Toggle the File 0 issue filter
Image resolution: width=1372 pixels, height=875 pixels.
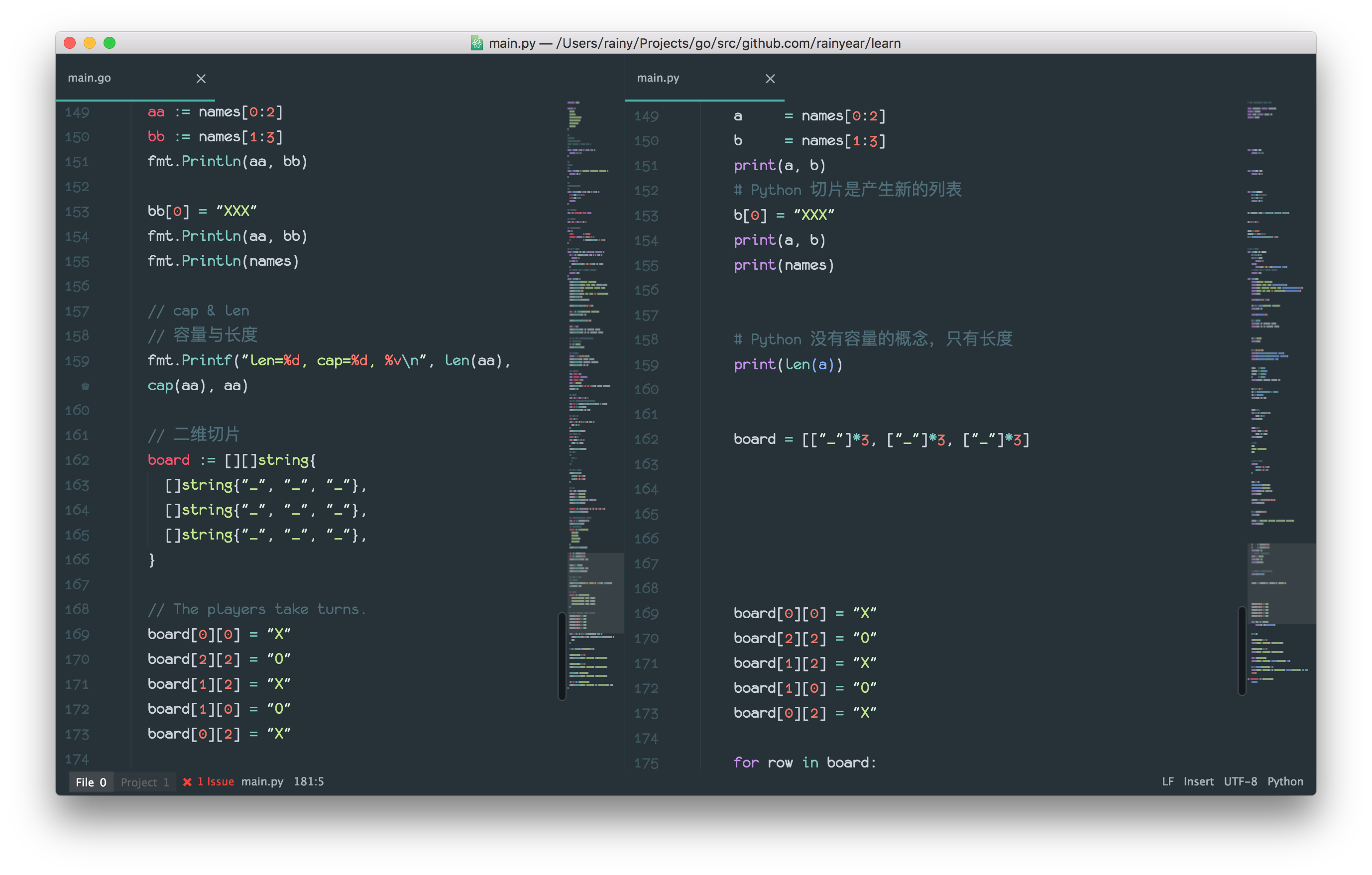(91, 781)
